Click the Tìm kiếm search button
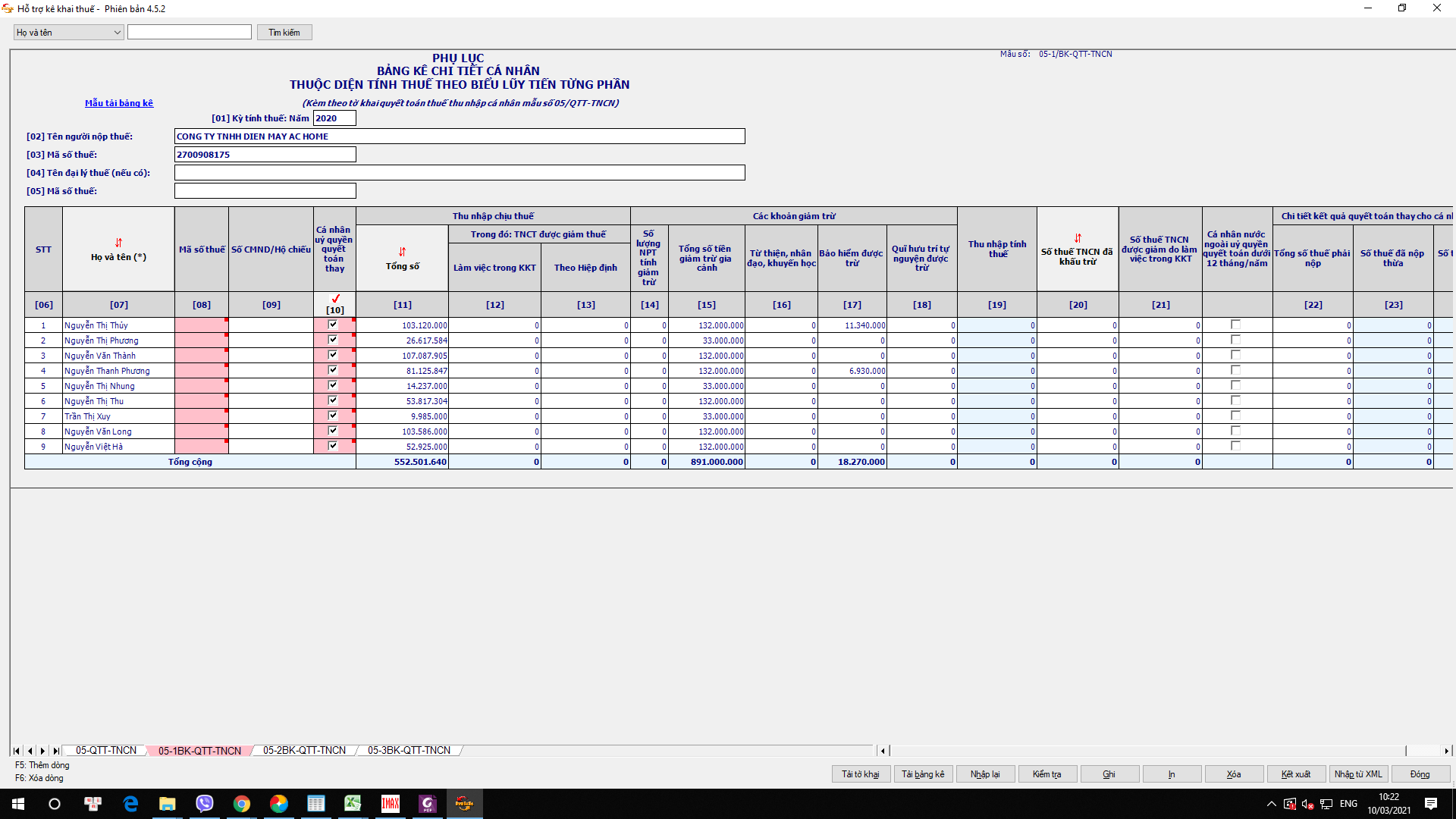 click(284, 33)
